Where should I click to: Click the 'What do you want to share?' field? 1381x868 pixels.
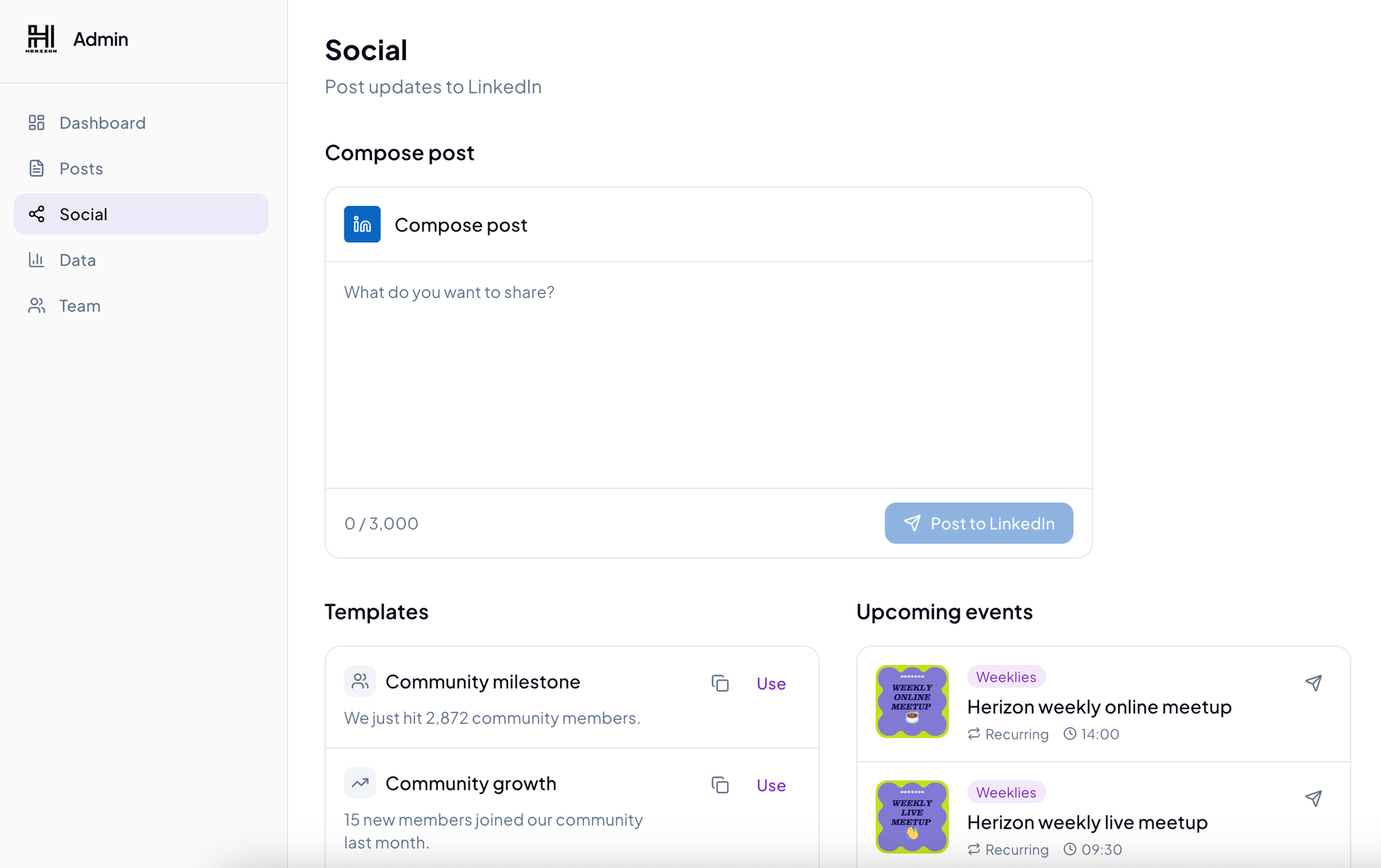click(x=708, y=373)
